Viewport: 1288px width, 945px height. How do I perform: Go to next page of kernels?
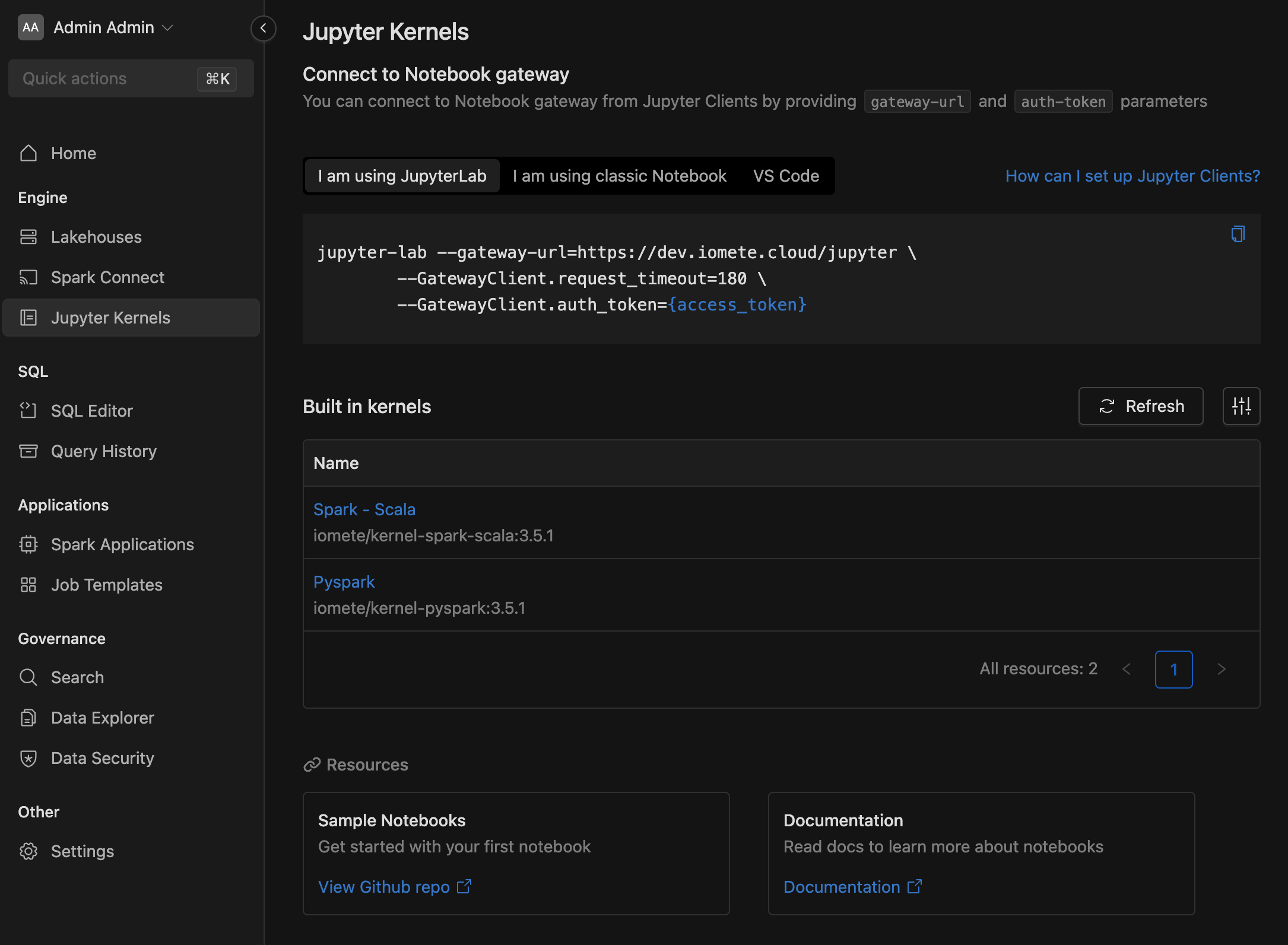click(x=1221, y=669)
